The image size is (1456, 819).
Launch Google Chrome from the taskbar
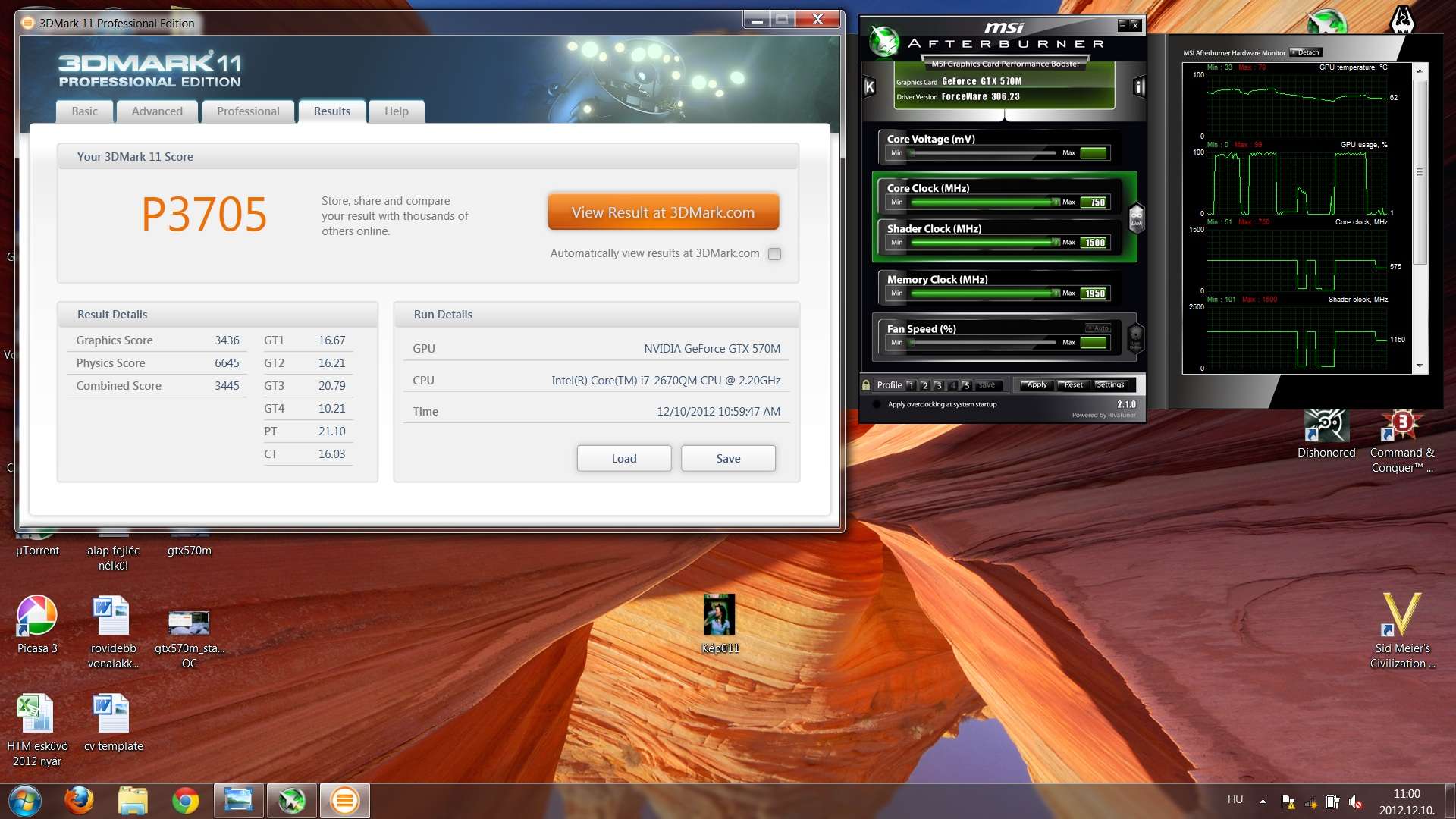point(185,801)
